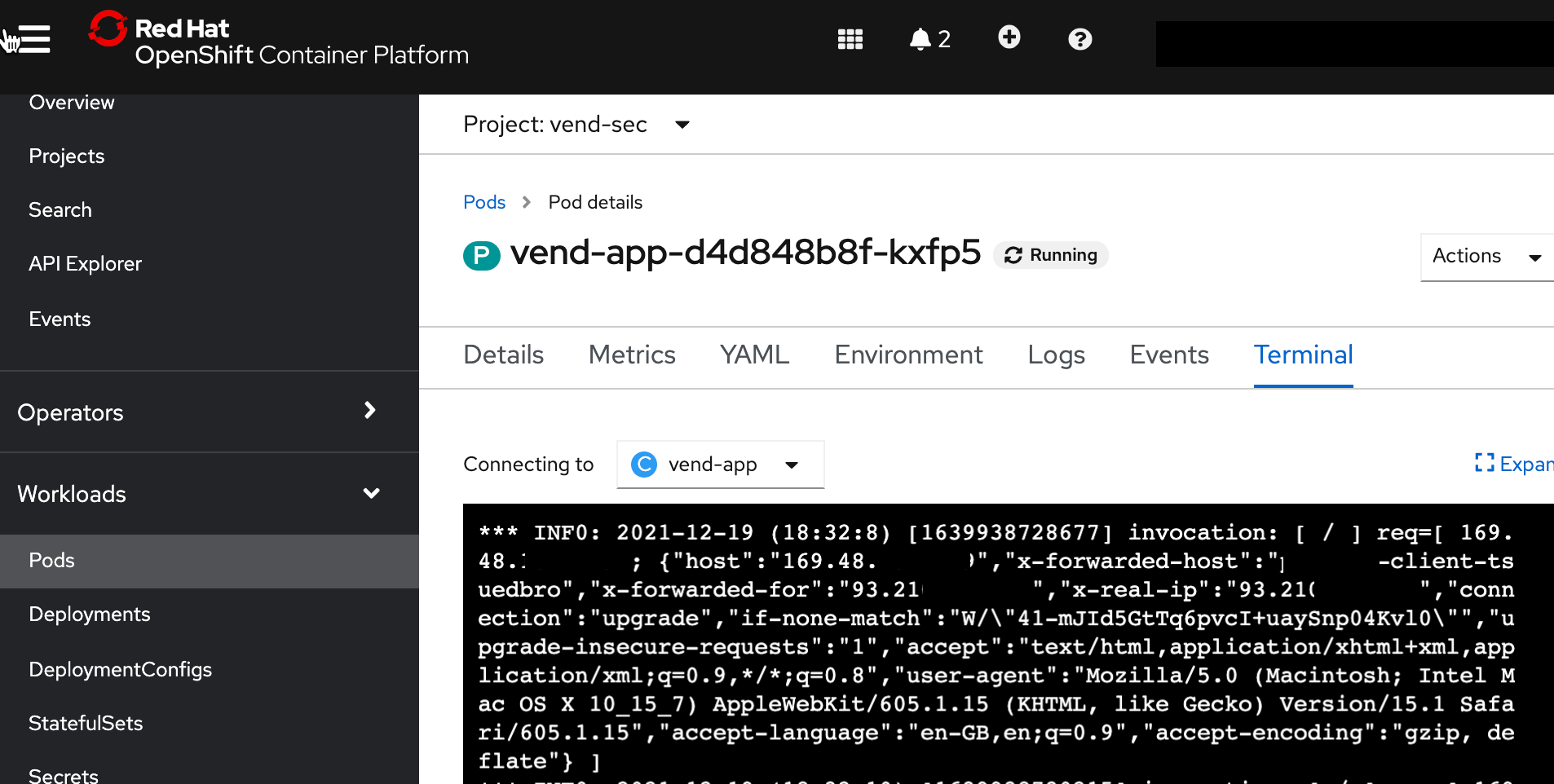Image resolution: width=1554 pixels, height=784 pixels.
Task: Click inside the terminal output area
Action: [978, 644]
